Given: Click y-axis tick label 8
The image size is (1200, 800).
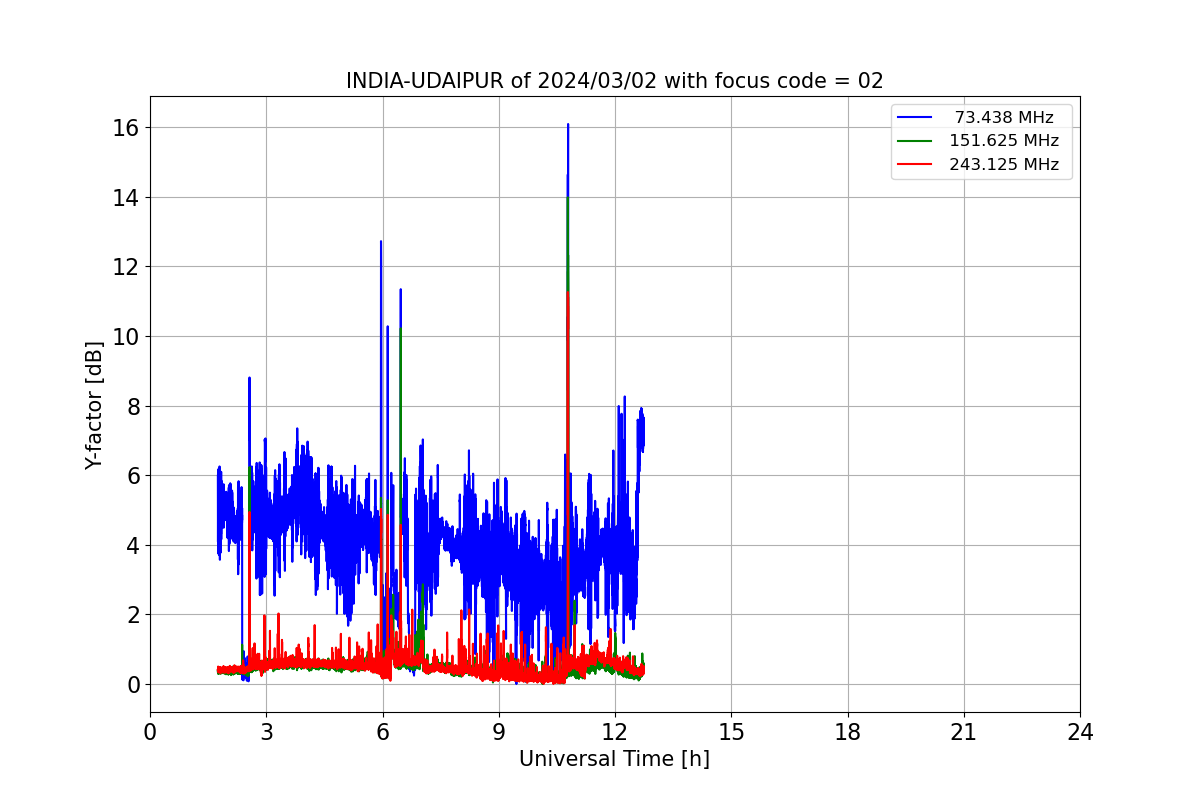Looking at the screenshot, I should [x=131, y=406].
